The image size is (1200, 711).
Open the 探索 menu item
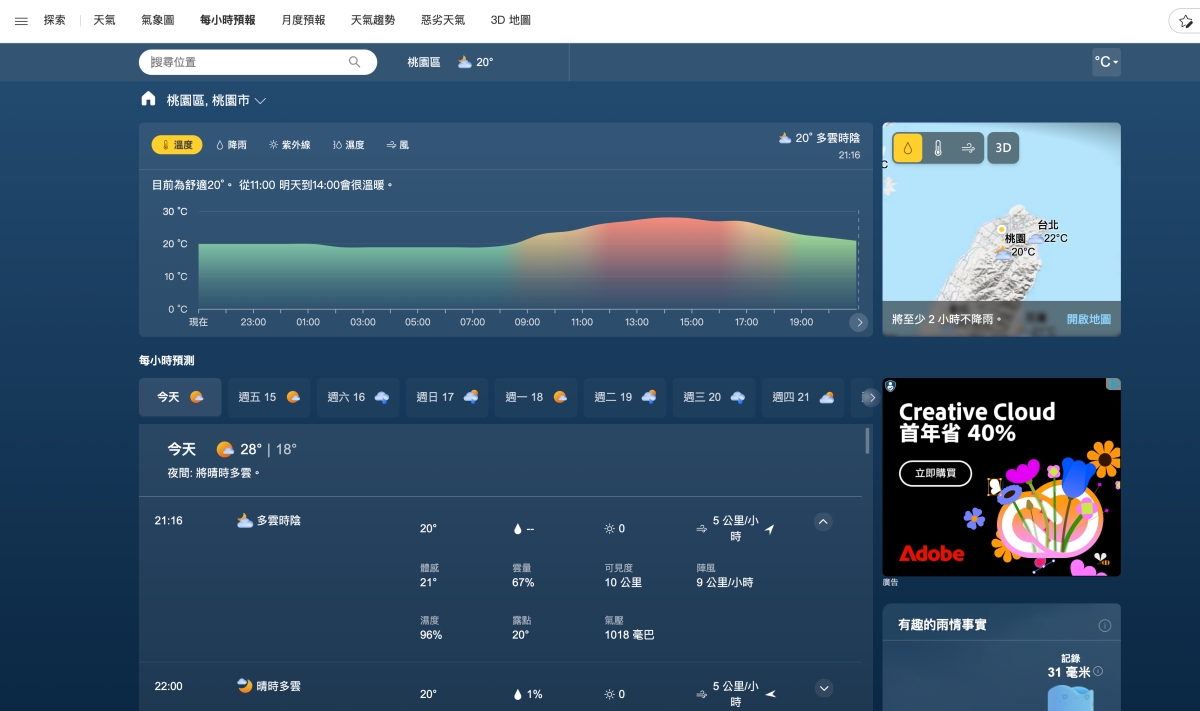pos(55,20)
